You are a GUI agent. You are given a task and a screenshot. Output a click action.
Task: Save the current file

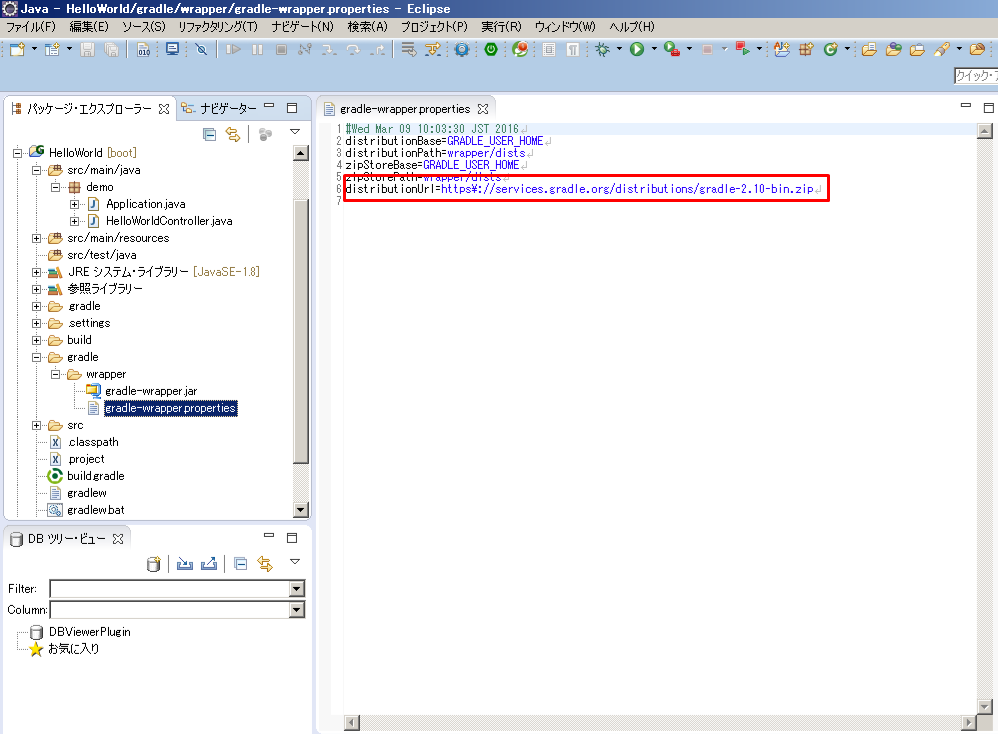click(x=86, y=48)
